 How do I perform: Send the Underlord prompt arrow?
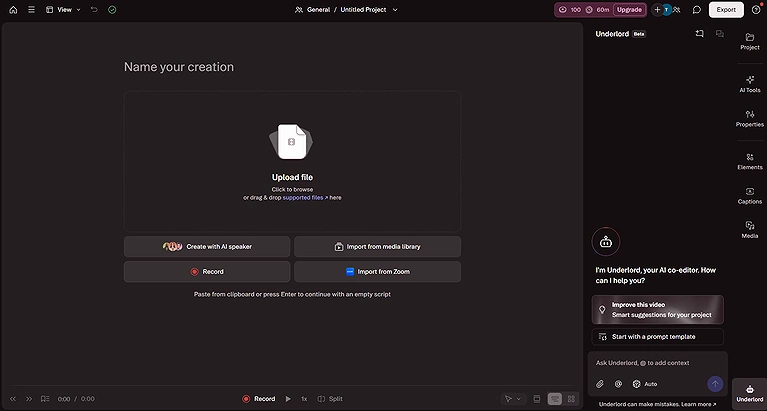coord(715,384)
